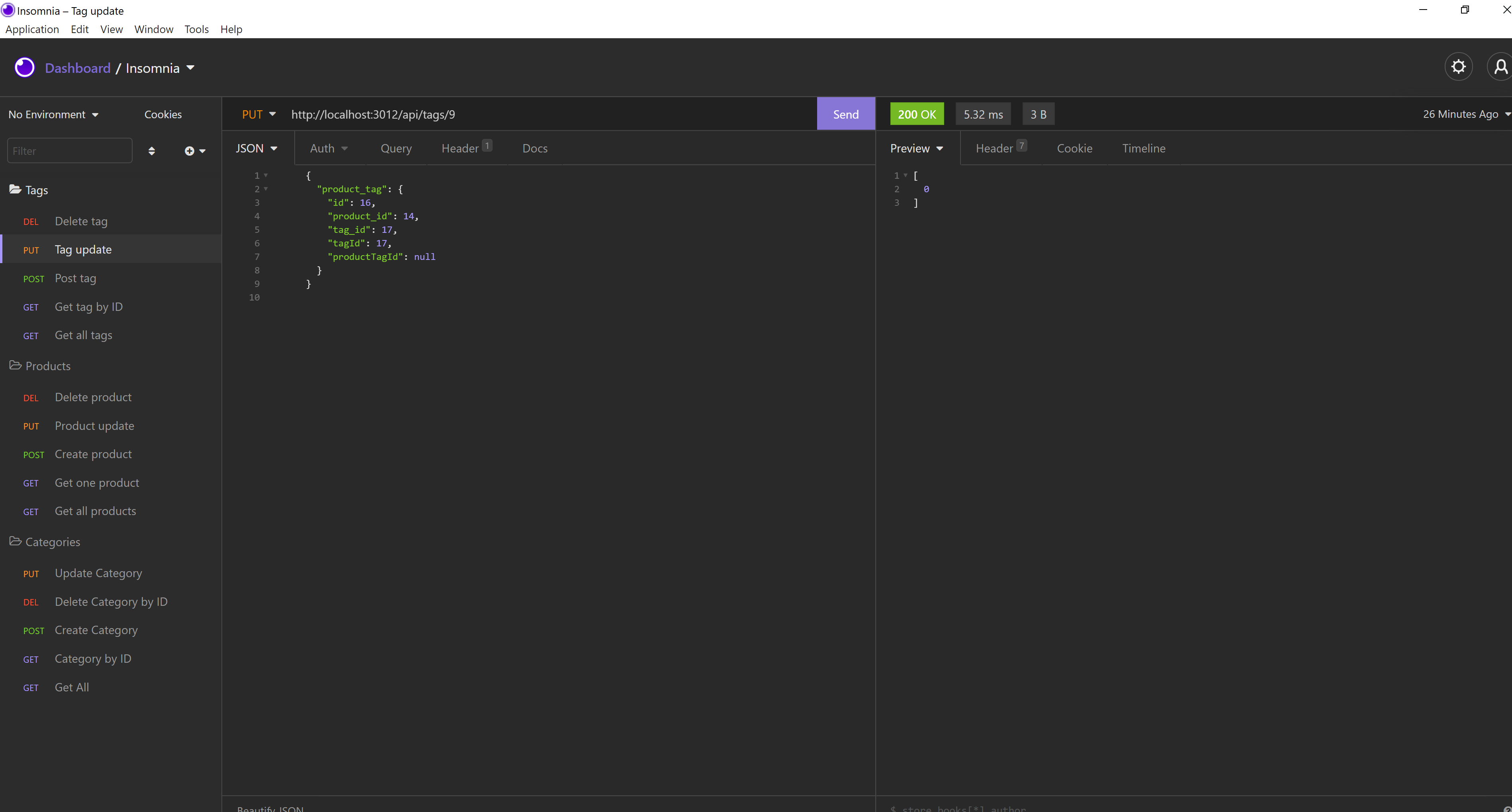Expand the No Environment dropdown

[53, 114]
